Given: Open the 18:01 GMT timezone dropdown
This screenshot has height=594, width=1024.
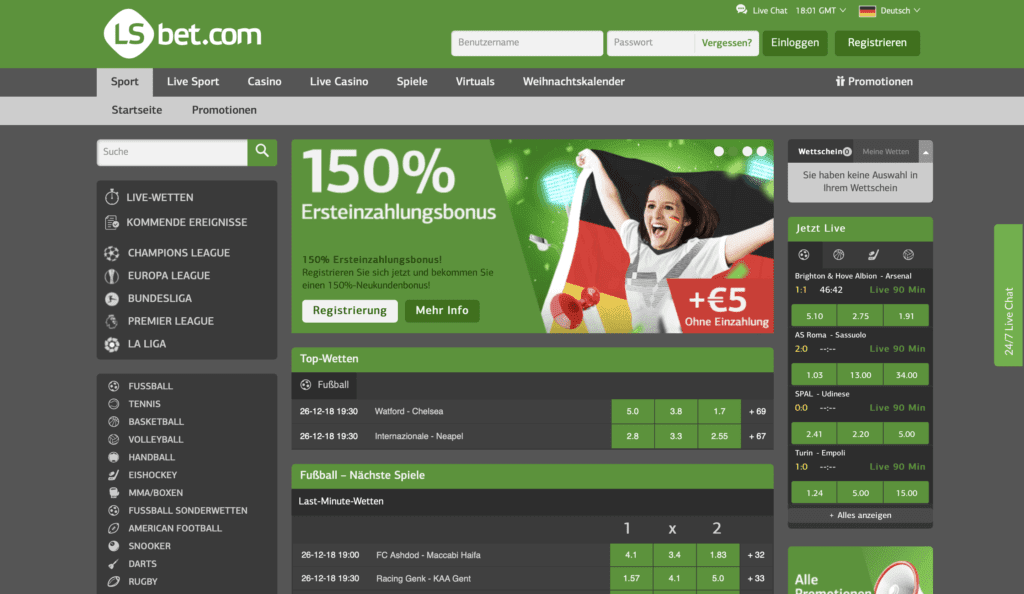Looking at the screenshot, I should (x=821, y=10).
